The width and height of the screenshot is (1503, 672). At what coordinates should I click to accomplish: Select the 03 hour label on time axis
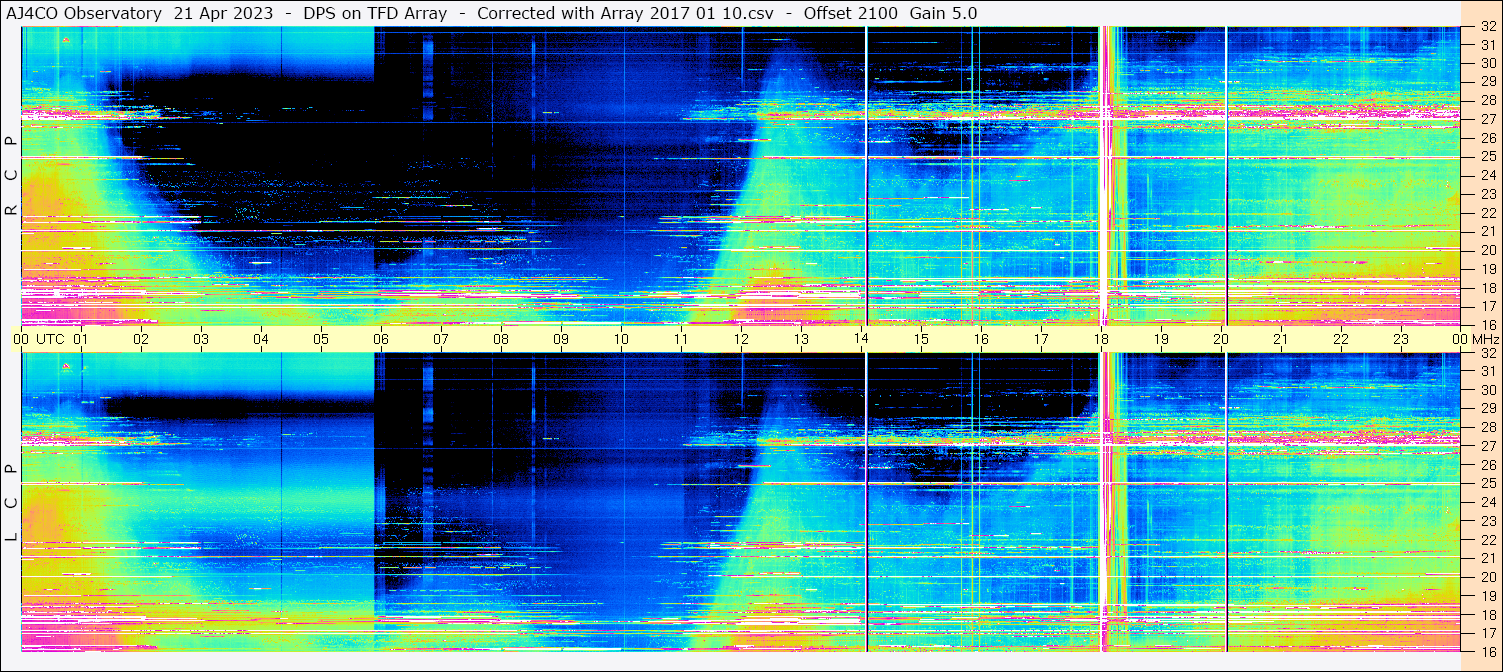pyautogui.click(x=200, y=339)
